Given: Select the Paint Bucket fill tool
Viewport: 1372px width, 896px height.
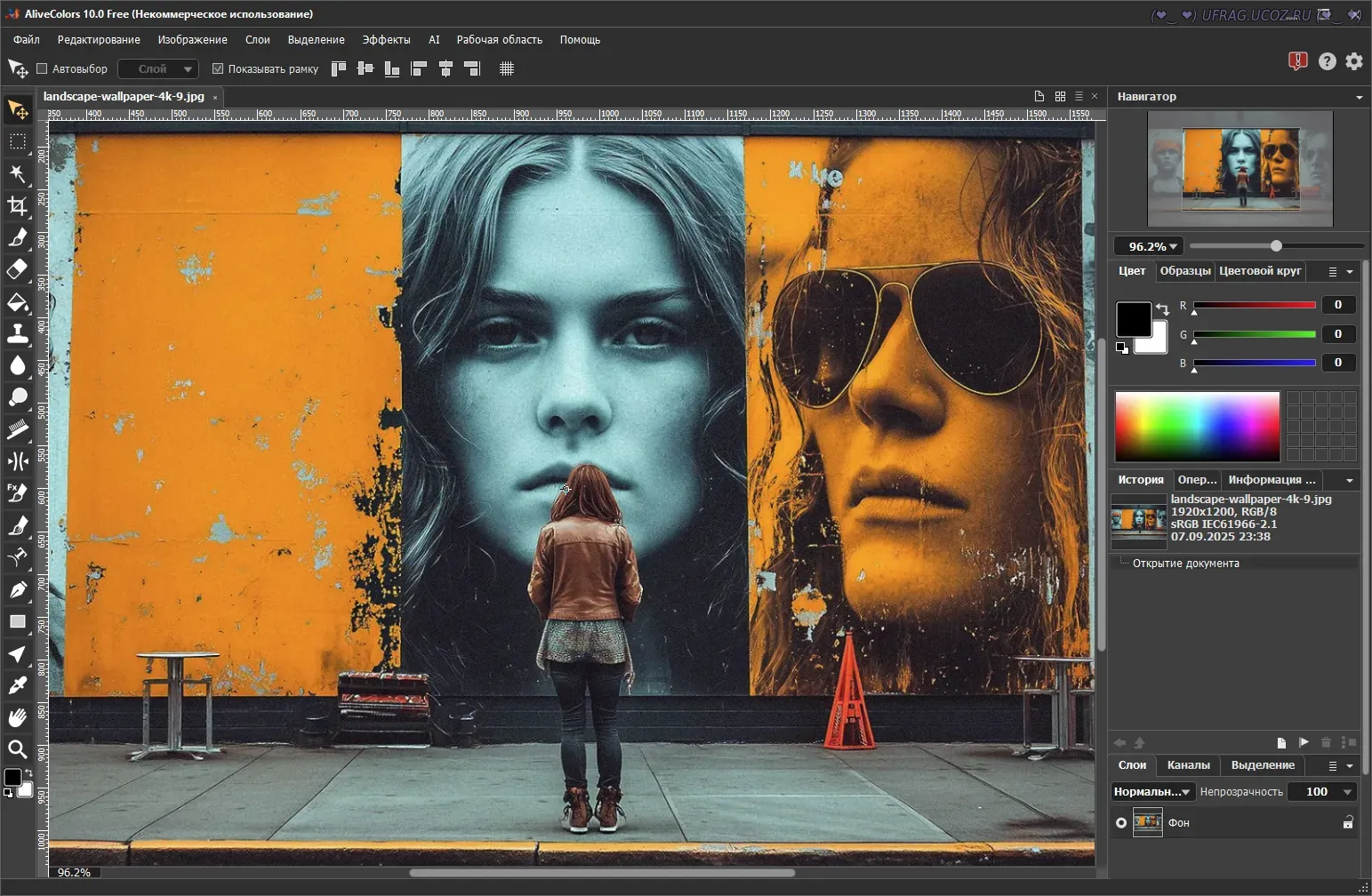Looking at the screenshot, I should [17, 302].
